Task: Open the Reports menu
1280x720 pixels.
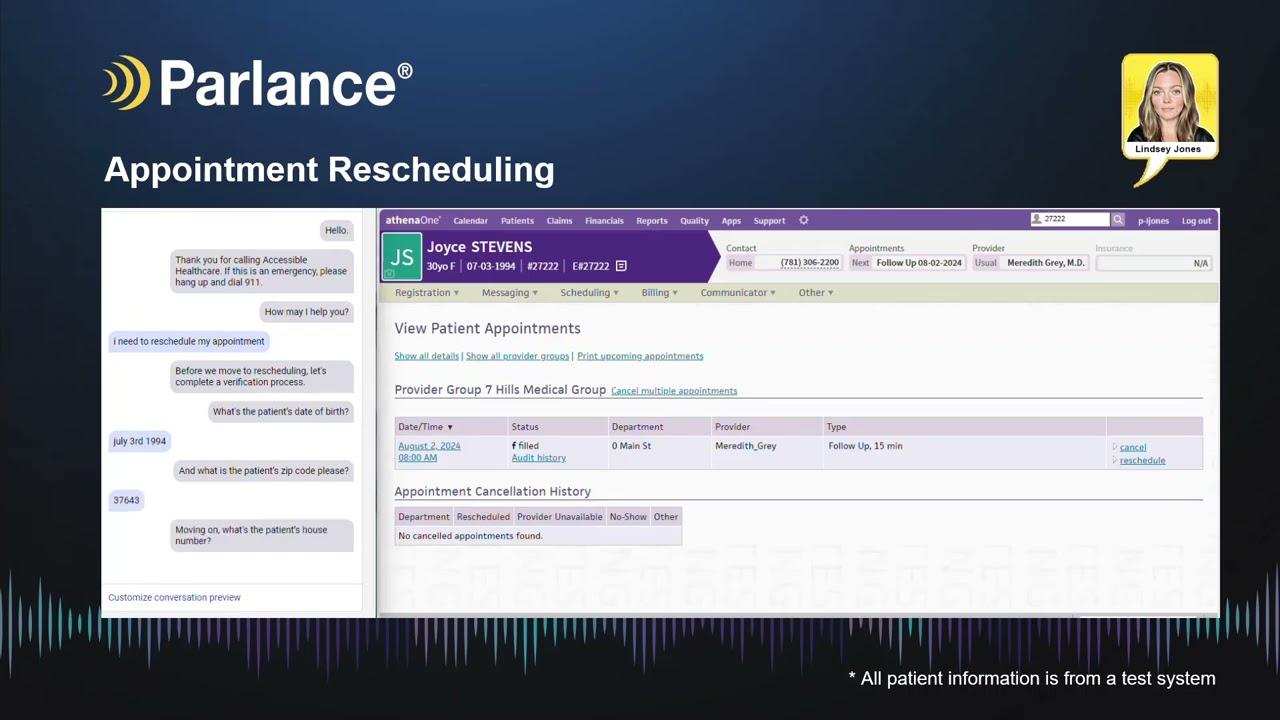Action: pyautogui.click(x=652, y=221)
